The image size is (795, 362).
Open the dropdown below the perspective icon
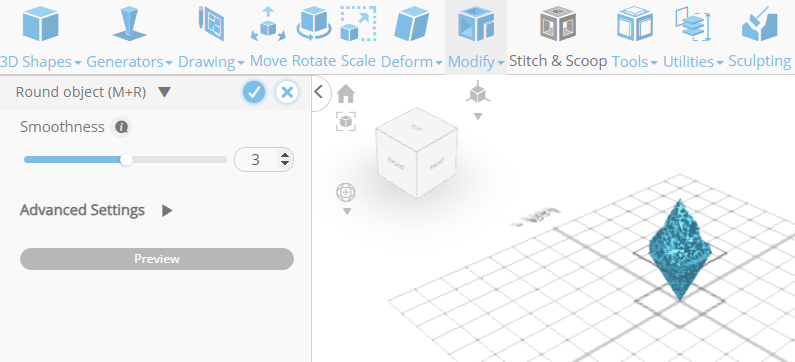(x=478, y=117)
